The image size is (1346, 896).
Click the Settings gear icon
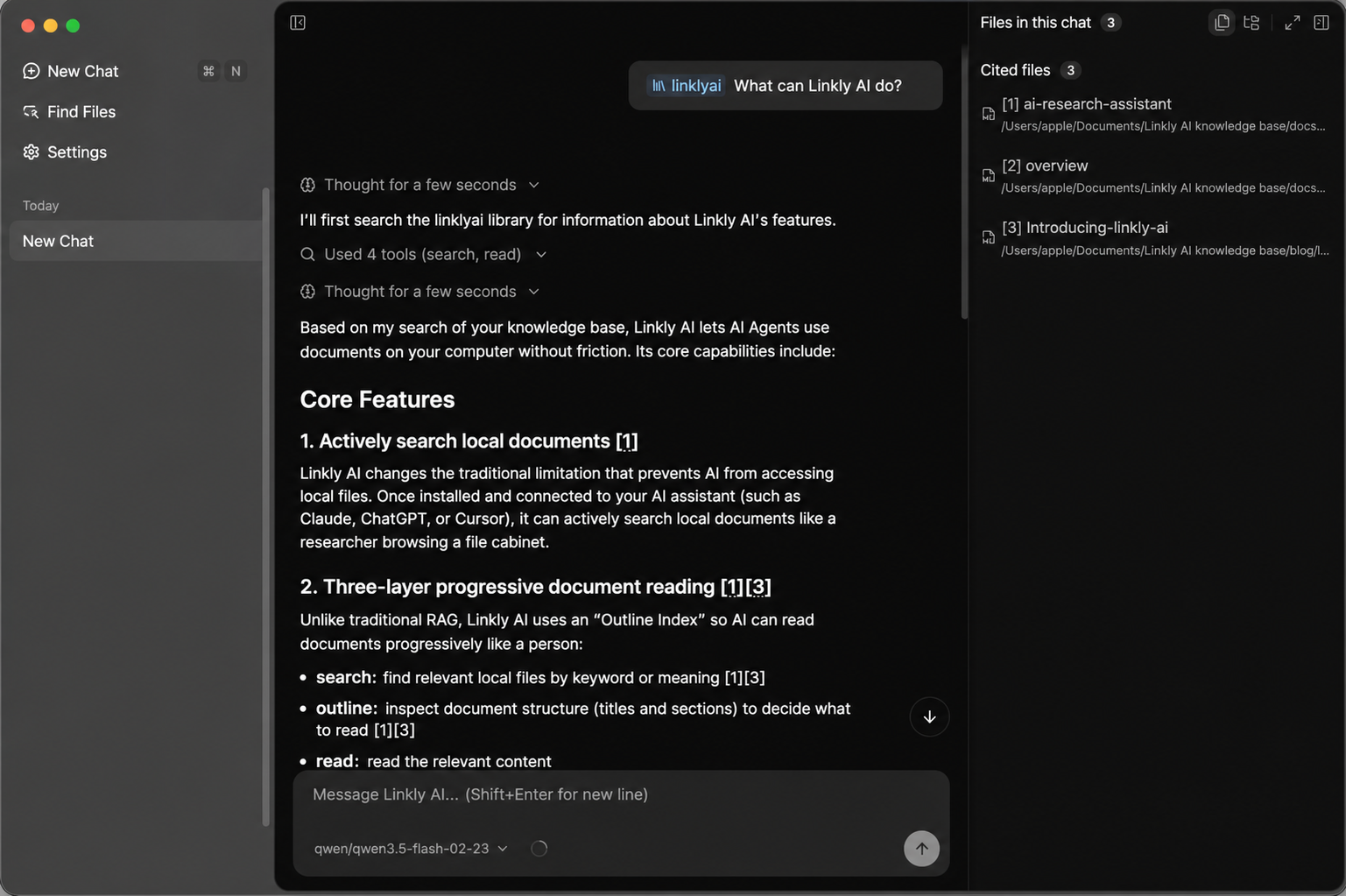tap(32, 152)
